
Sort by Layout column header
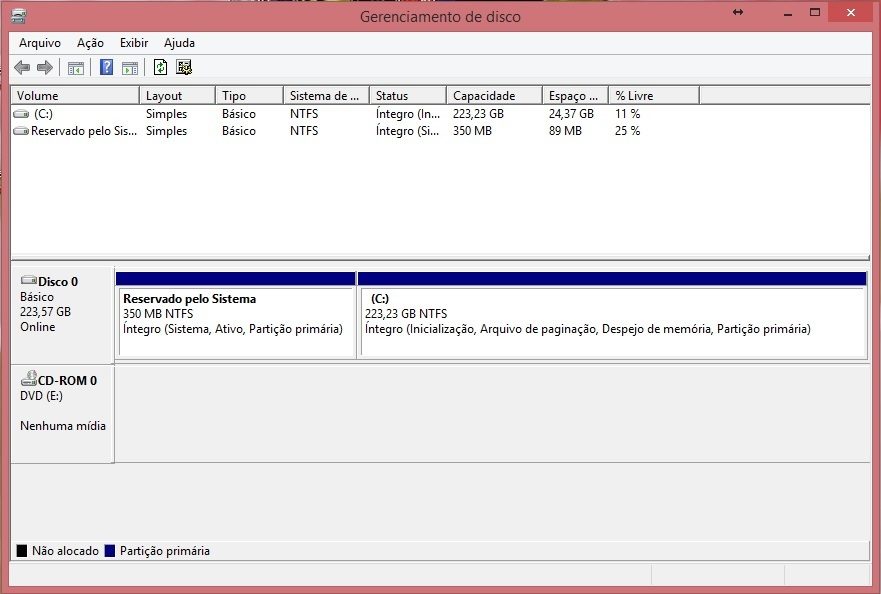click(178, 96)
